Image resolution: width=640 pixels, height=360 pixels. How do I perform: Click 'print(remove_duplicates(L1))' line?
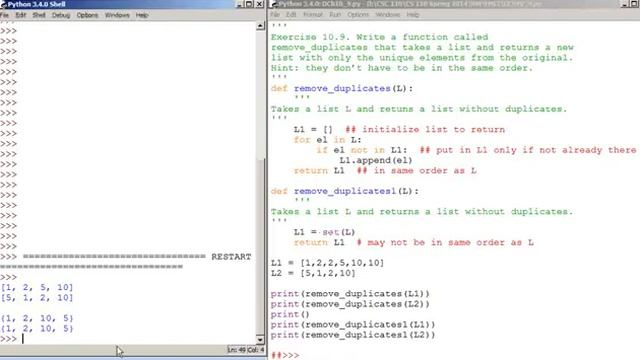tap(350, 294)
